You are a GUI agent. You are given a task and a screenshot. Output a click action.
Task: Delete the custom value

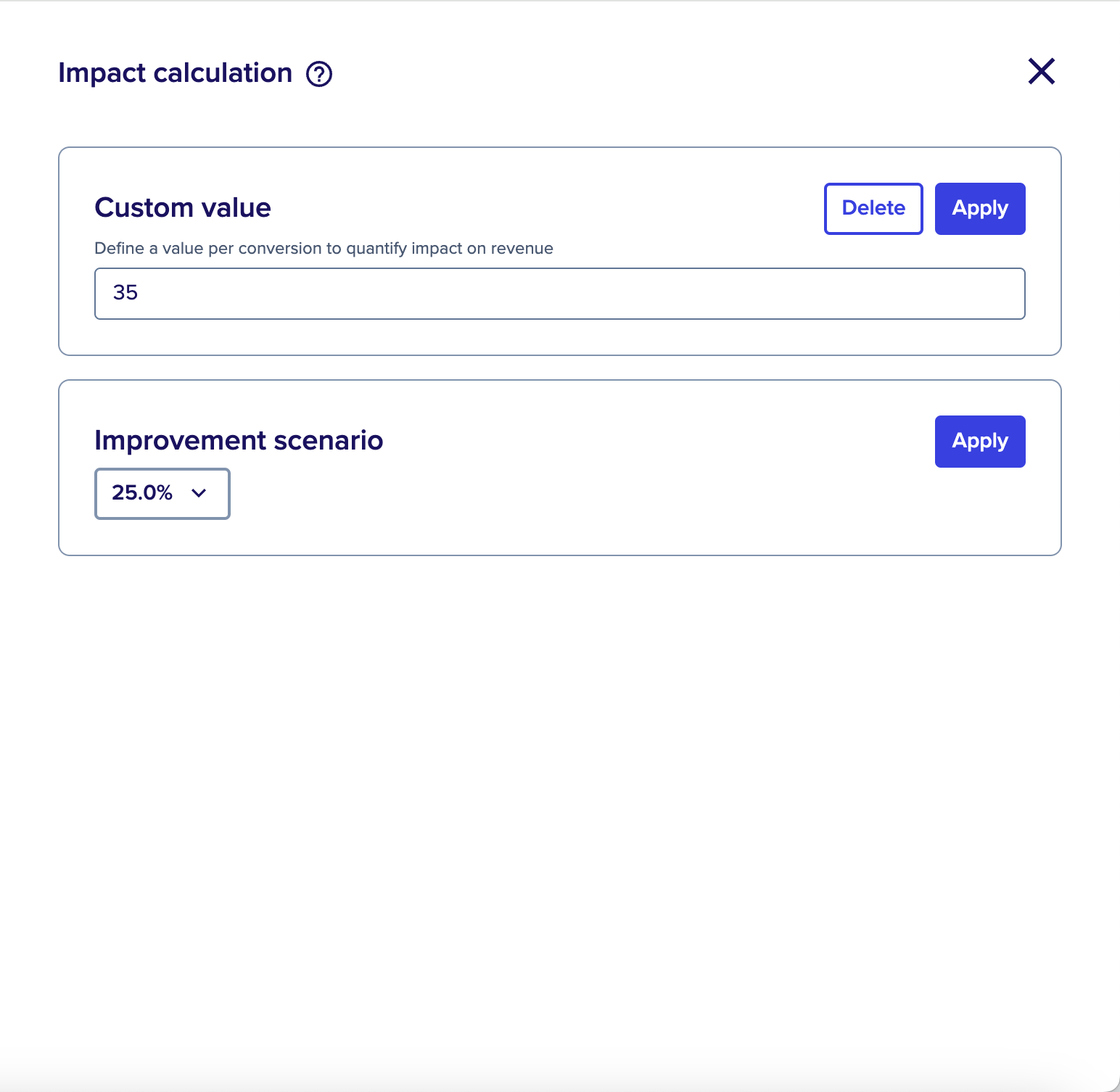[x=873, y=209]
